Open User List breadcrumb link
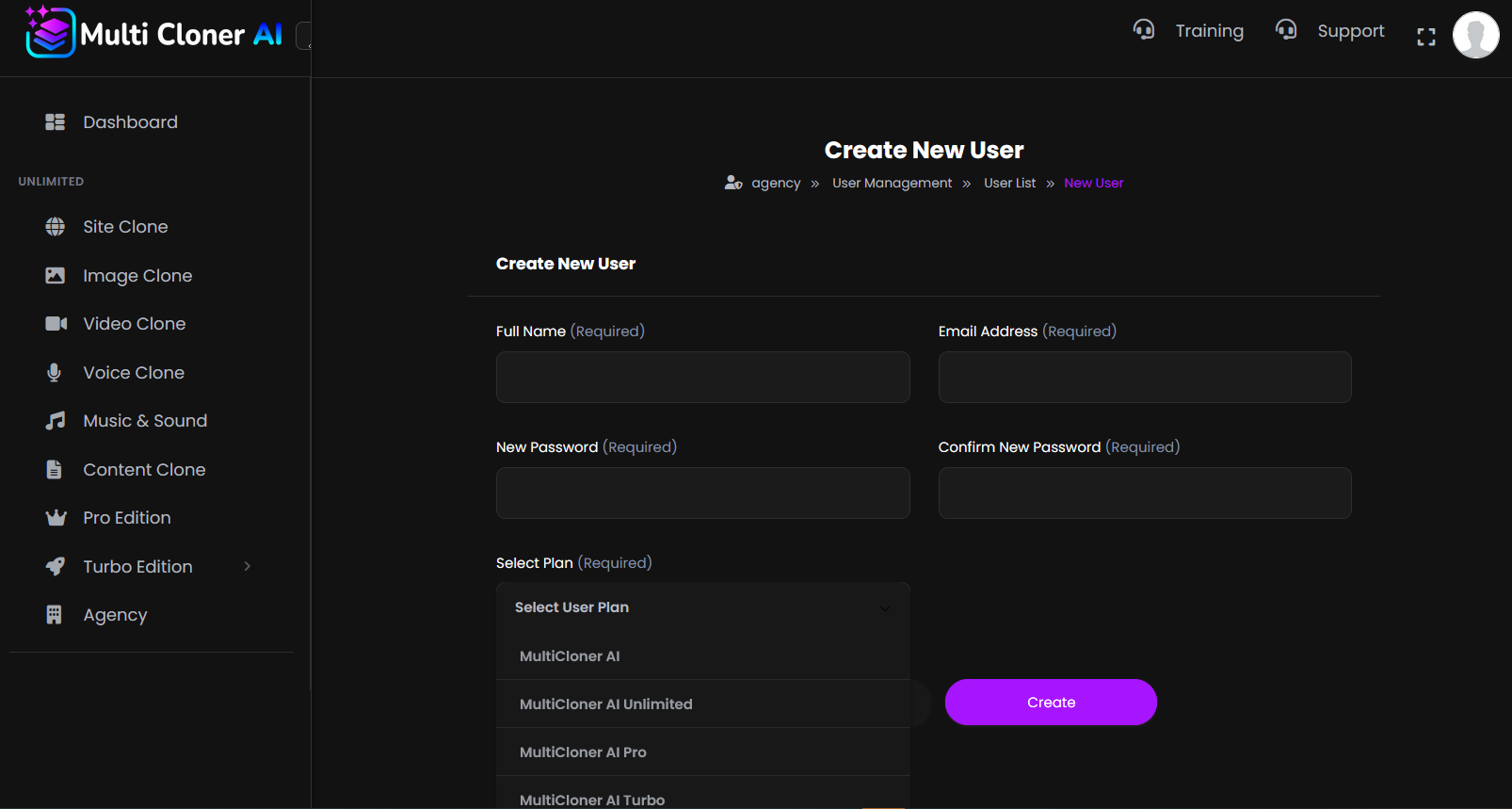1512x809 pixels. [x=1009, y=183]
